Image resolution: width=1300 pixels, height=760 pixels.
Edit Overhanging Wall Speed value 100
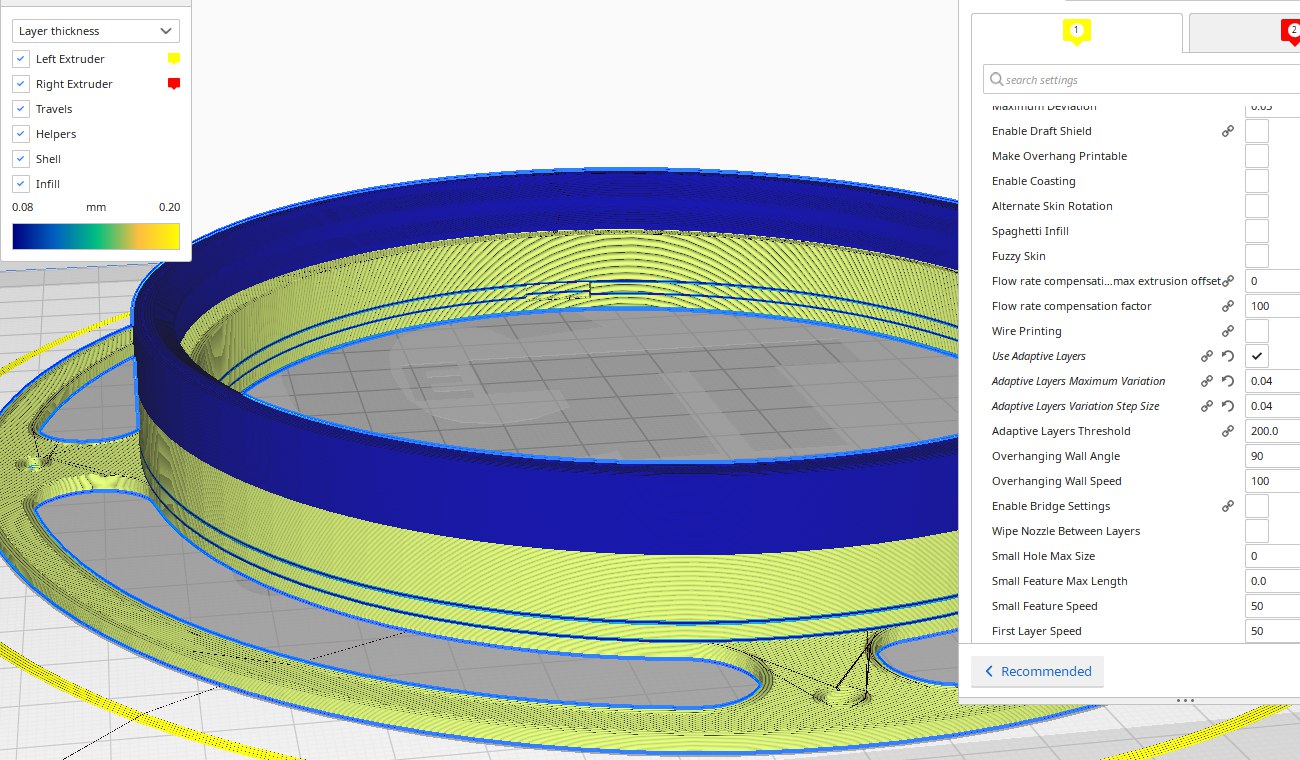(x=1273, y=481)
